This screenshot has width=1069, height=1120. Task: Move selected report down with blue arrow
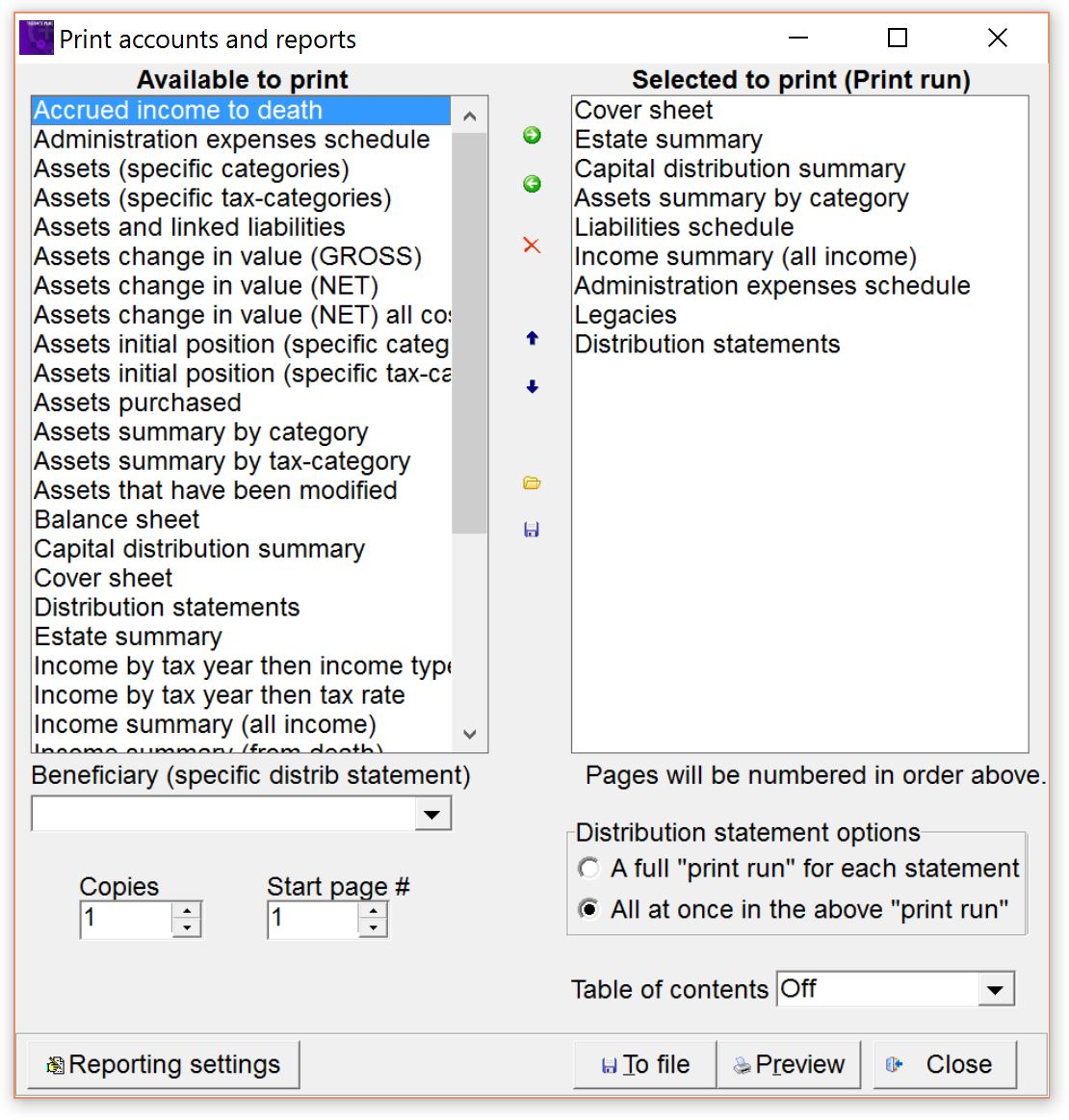tap(532, 387)
